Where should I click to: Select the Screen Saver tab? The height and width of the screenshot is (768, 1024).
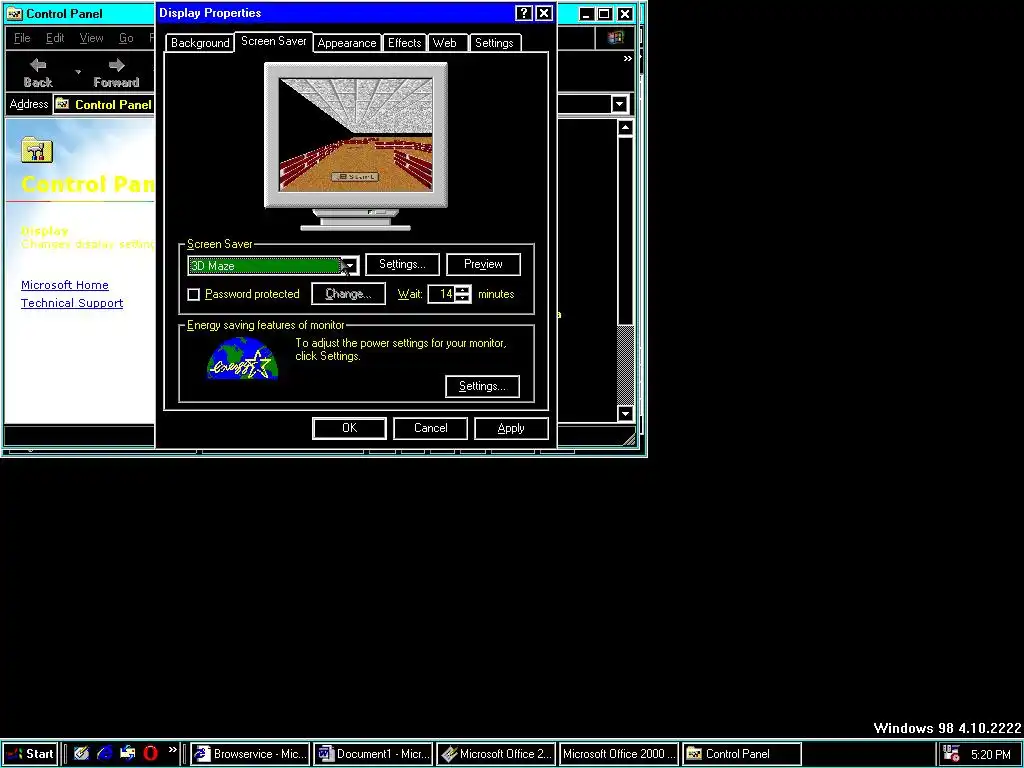coord(274,41)
